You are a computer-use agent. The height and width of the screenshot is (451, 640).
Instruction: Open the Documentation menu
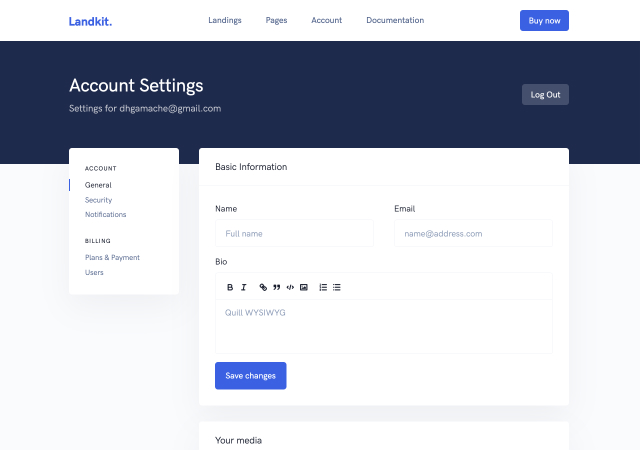(394, 20)
